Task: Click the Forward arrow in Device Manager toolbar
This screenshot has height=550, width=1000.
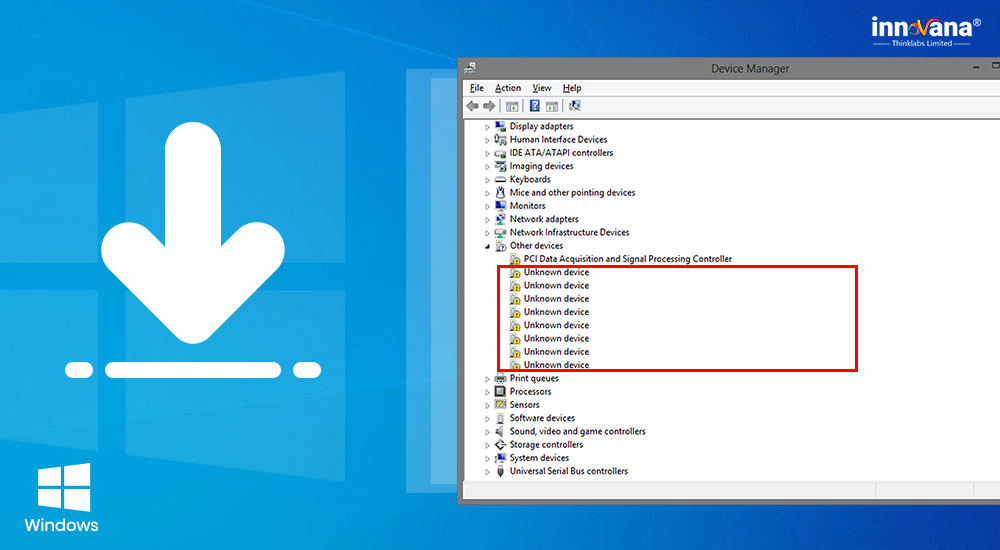Action: [x=489, y=106]
